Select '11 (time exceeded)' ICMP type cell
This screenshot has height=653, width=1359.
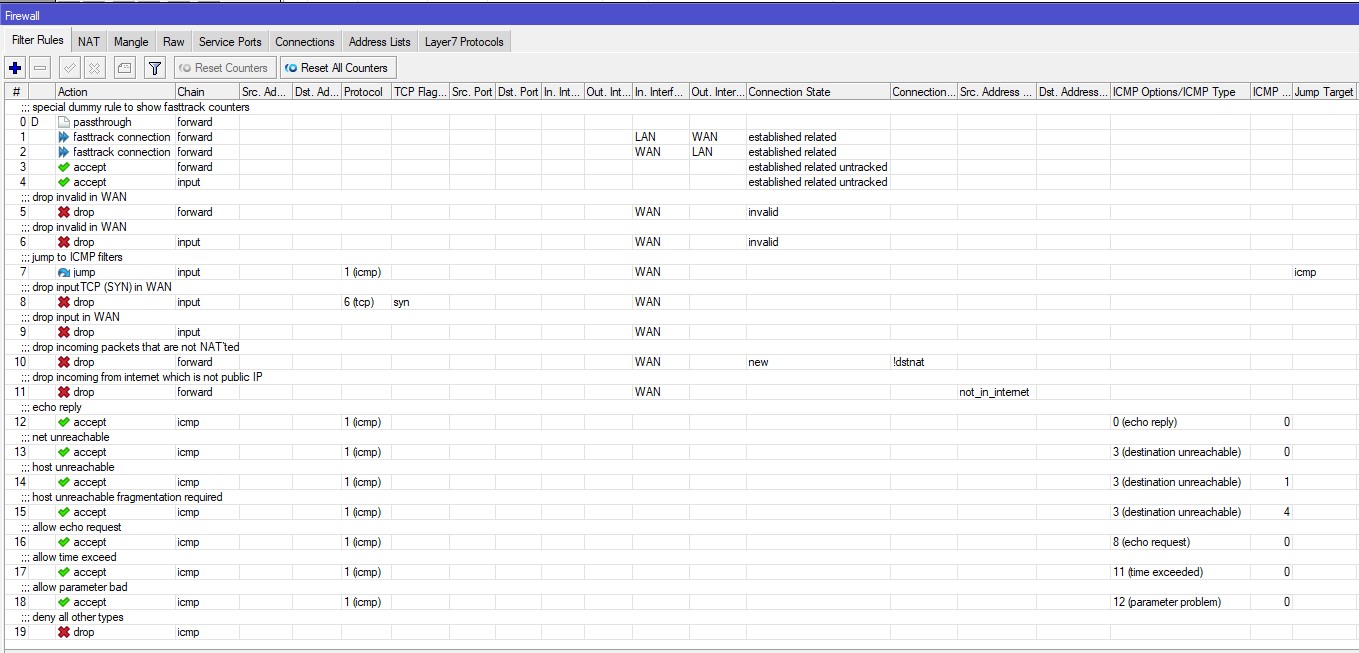(x=1180, y=572)
